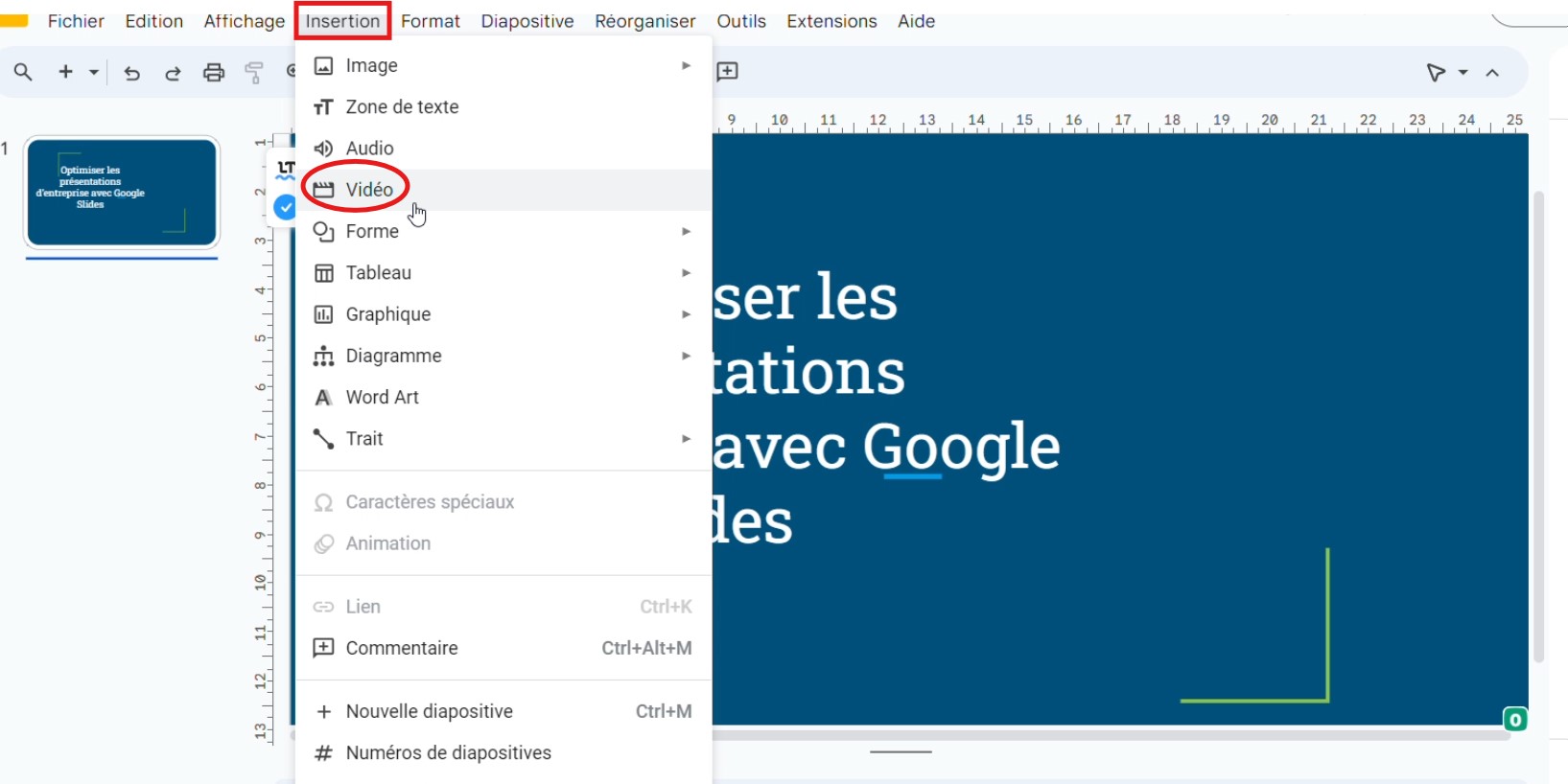Choose Diagramme in the Insertion menu
This screenshot has width=1568, height=784.
coord(503,356)
